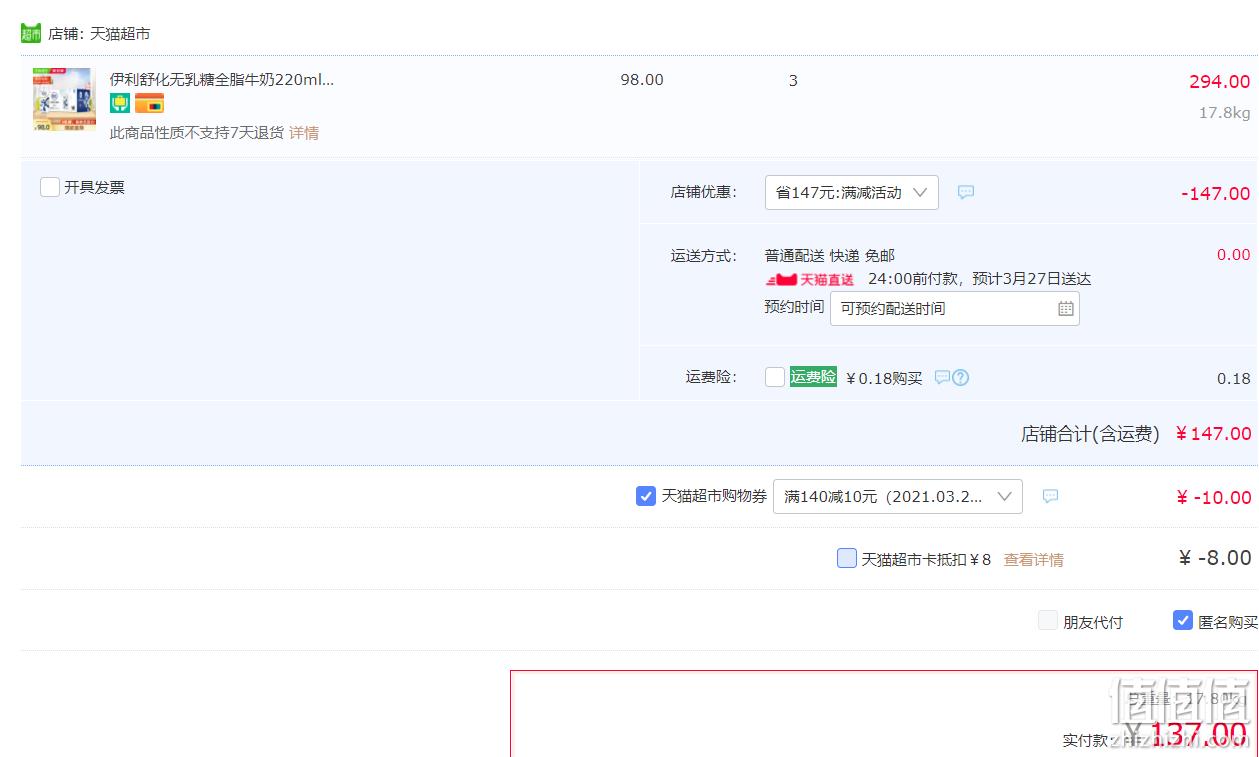
Task: Toggle the 朋友代付 checkbox
Action: click(x=1048, y=620)
